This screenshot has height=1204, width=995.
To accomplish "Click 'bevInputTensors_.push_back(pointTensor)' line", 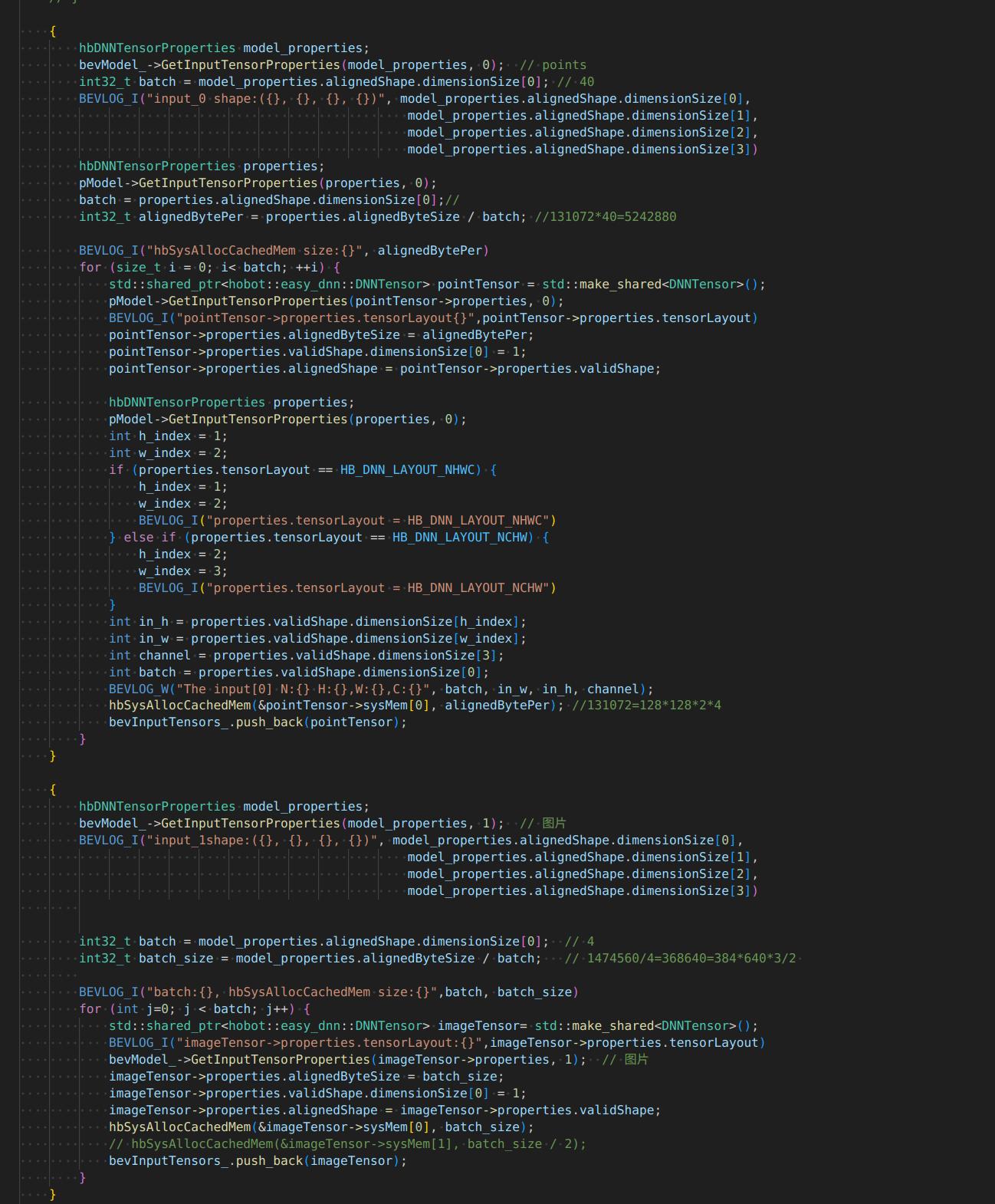I will (x=258, y=722).
